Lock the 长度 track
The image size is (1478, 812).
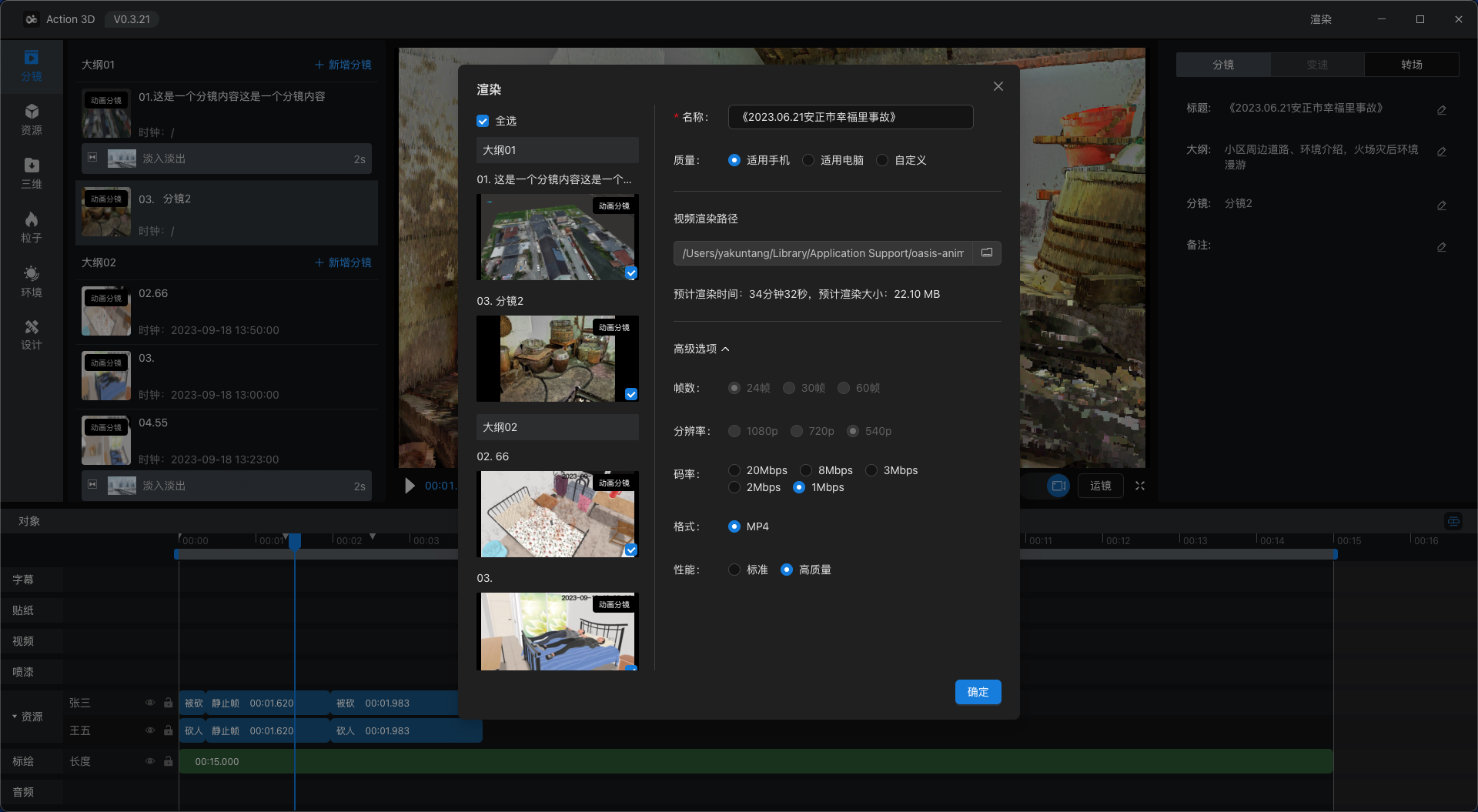point(168,761)
